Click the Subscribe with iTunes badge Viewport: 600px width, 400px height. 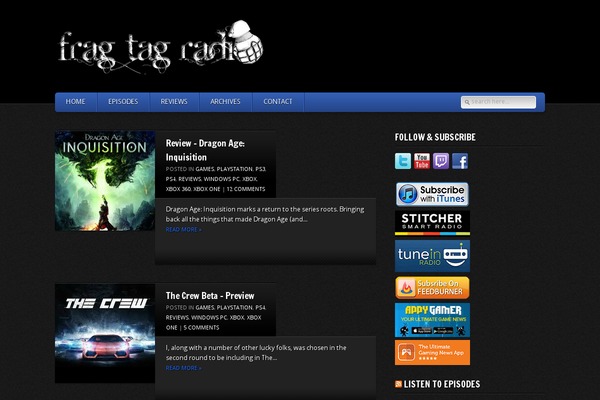pyautogui.click(x=432, y=194)
